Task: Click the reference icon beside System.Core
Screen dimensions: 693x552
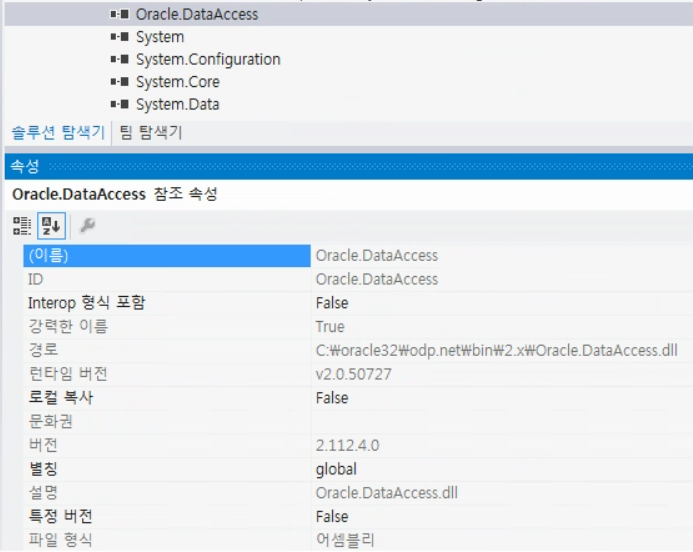Action: pos(119,82)
